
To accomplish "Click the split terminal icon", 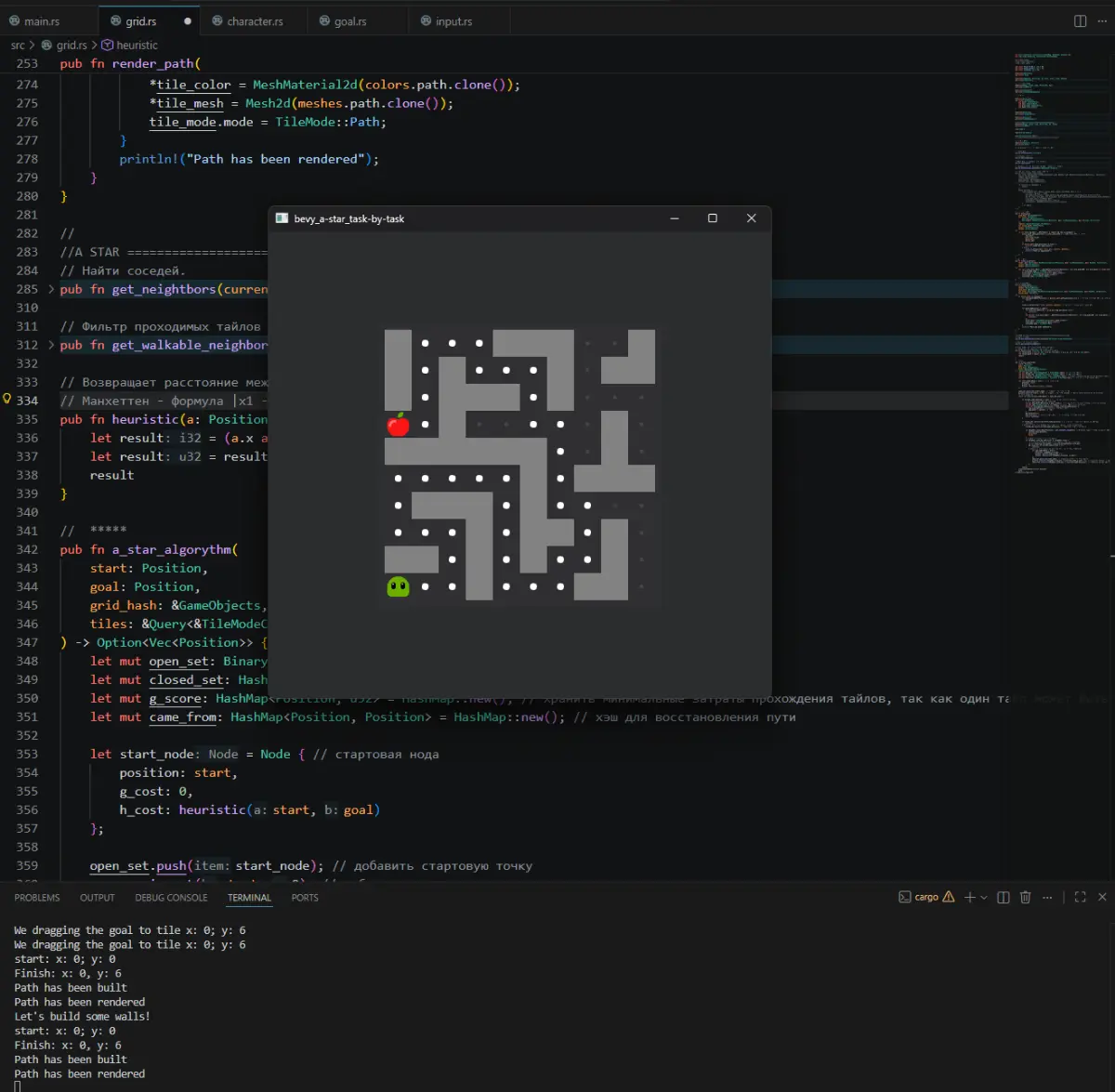I will pyautogui.click(x=1003, y=897).
